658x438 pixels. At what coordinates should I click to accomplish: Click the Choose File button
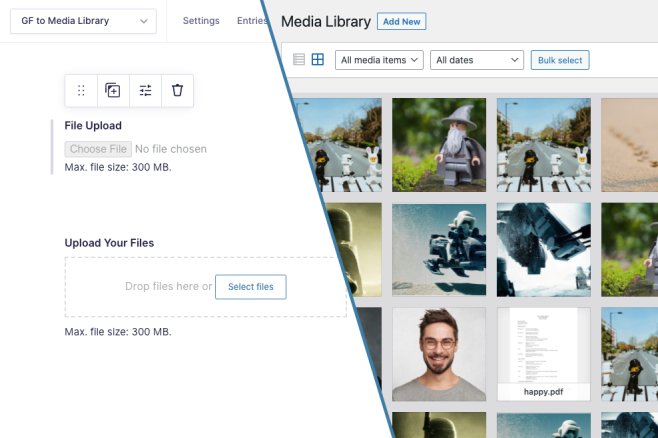[x=98, y=149]
